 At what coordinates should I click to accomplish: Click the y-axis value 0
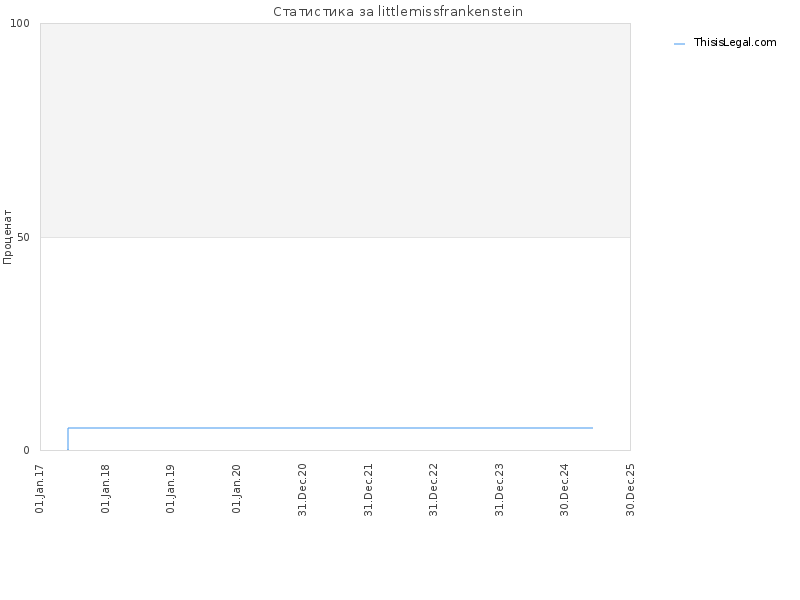[x=27, y=451]
